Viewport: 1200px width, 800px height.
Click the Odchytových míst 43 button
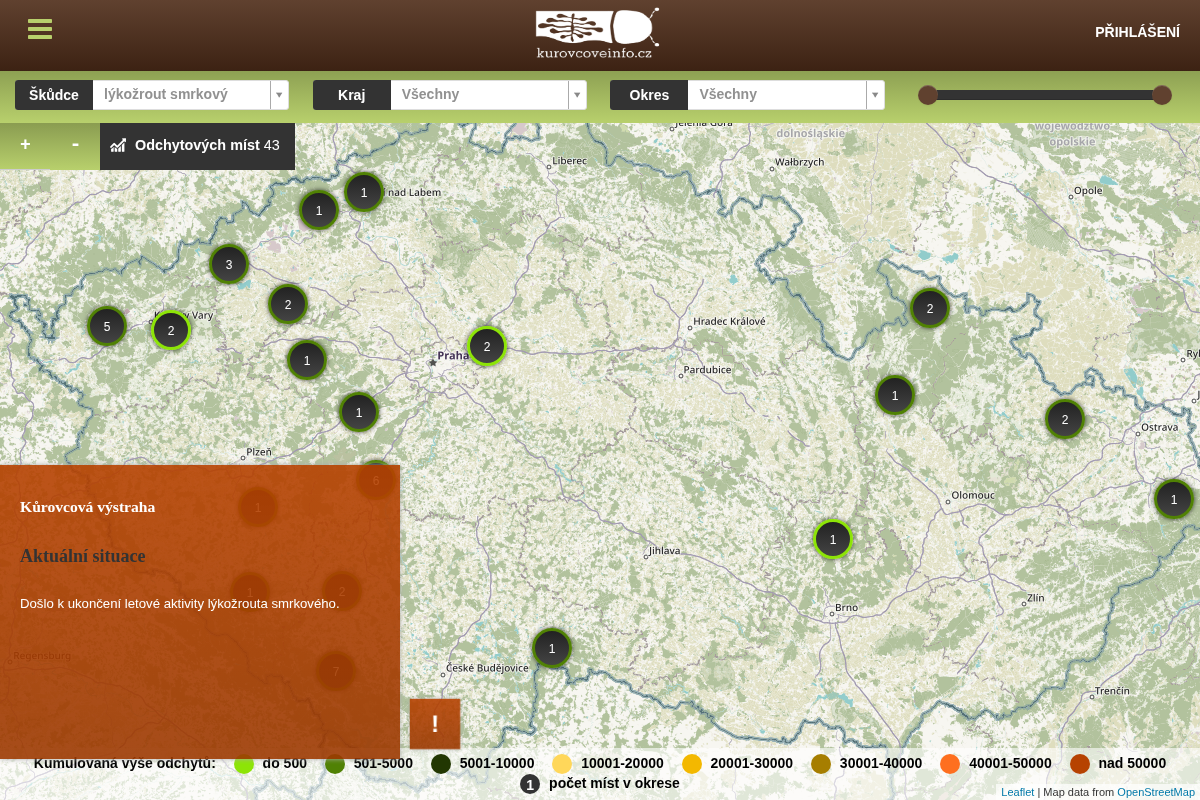pyautogui.click(x=197, y=146)
